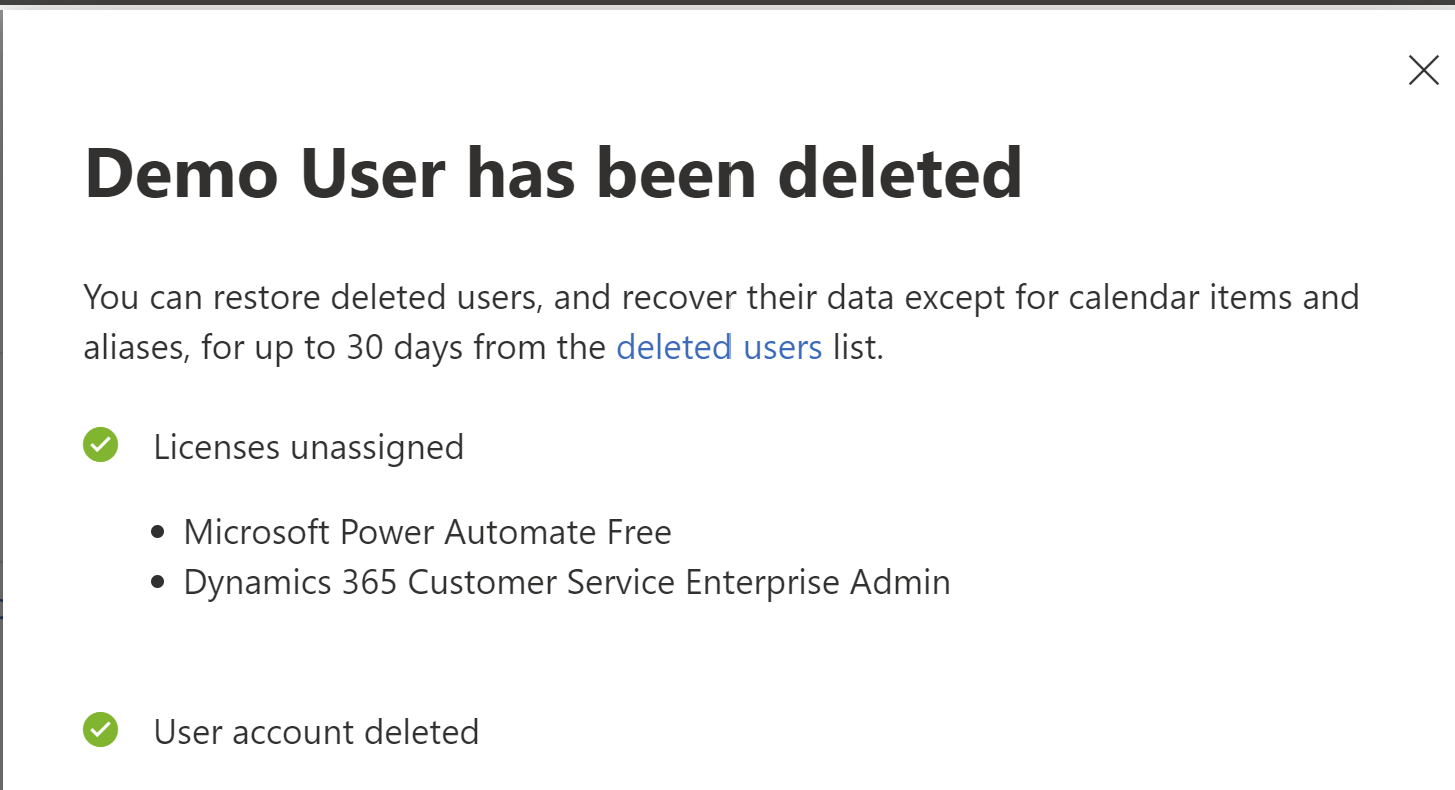1455x790 pixels.
Task: Click the User account deleted status label
Action: 316,732
